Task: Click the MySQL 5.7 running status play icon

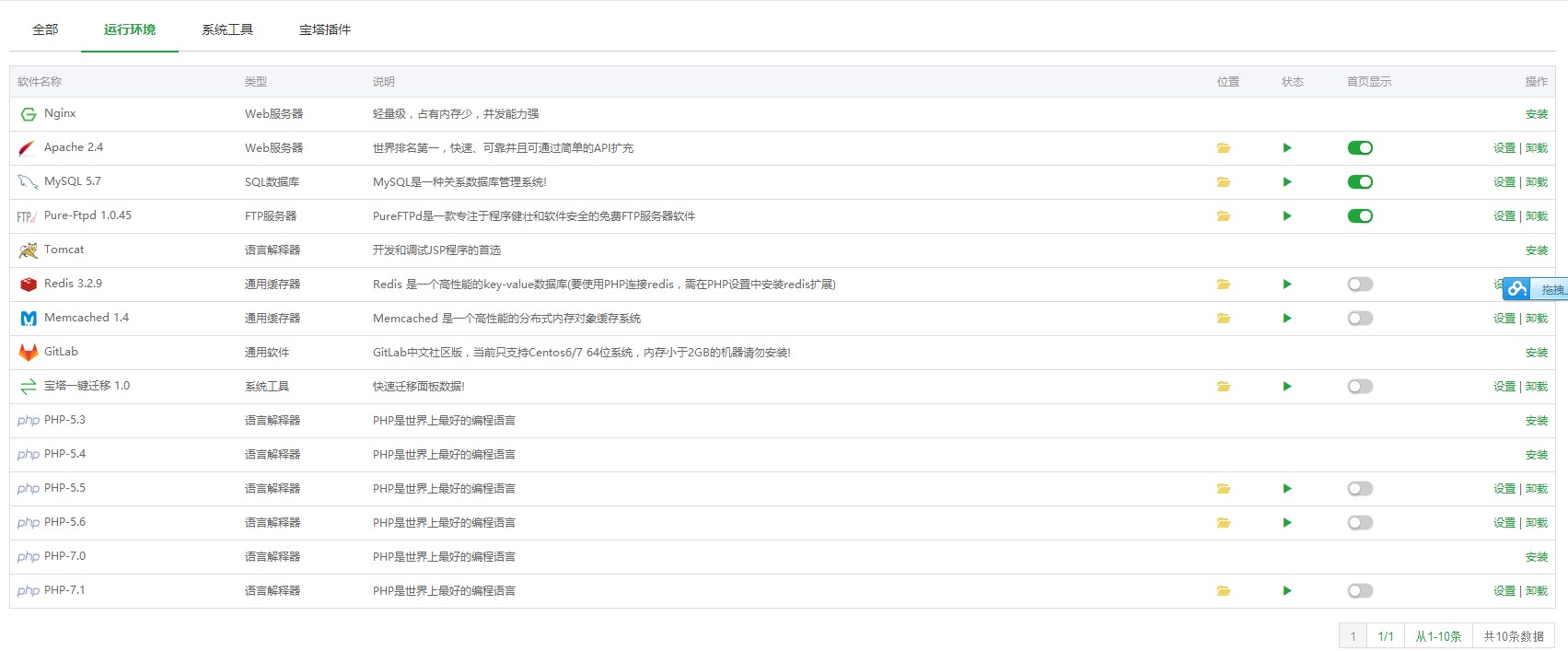Action: coord(1287,182)
